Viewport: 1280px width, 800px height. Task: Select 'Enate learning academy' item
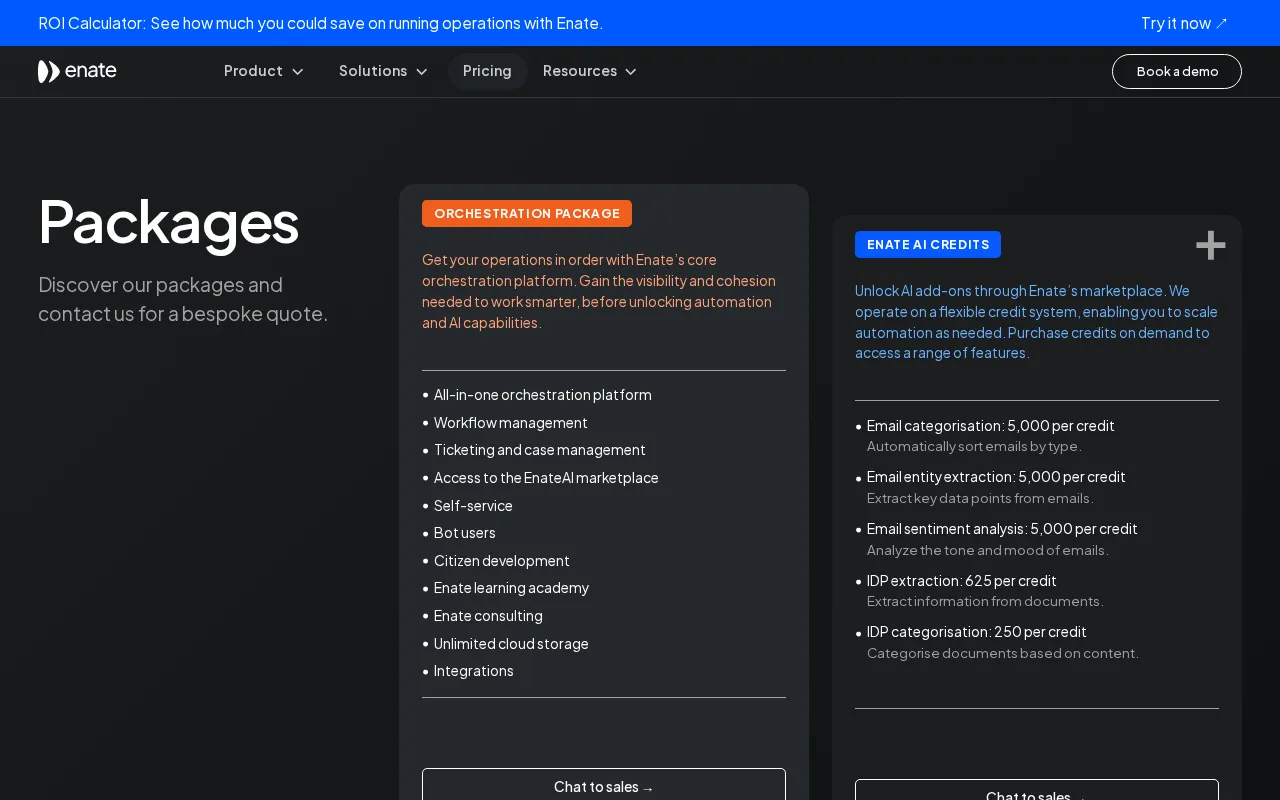tap(511, 588)
